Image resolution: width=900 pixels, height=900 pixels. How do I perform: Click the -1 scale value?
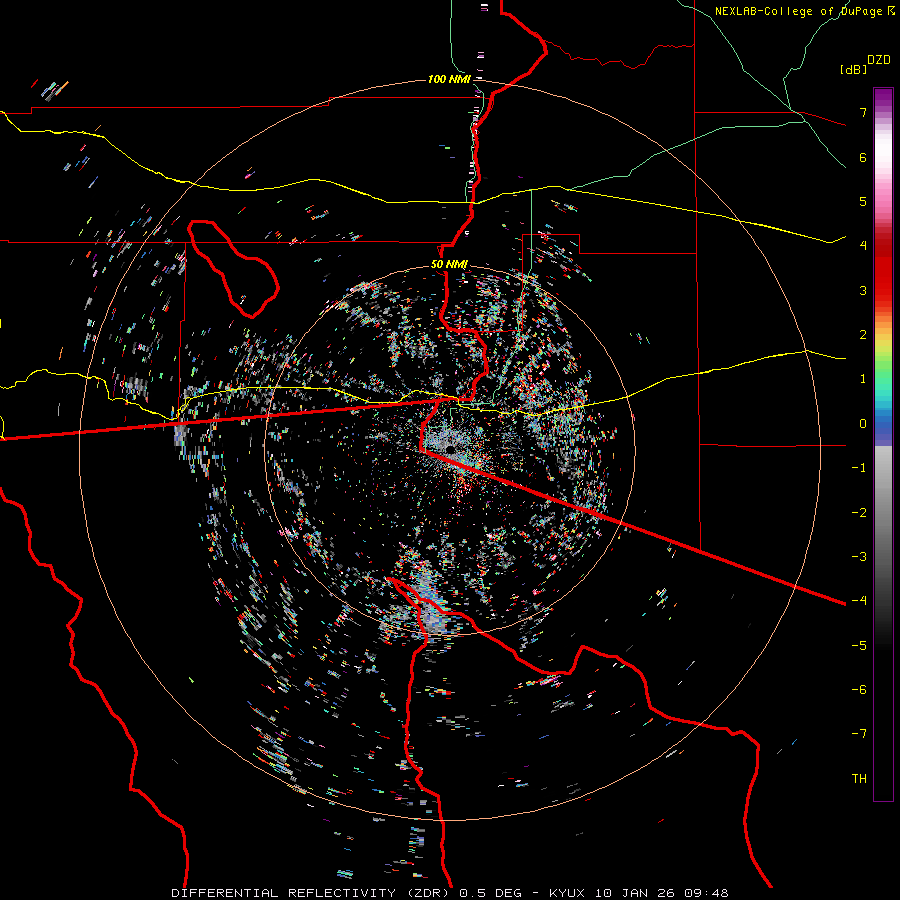859,468
